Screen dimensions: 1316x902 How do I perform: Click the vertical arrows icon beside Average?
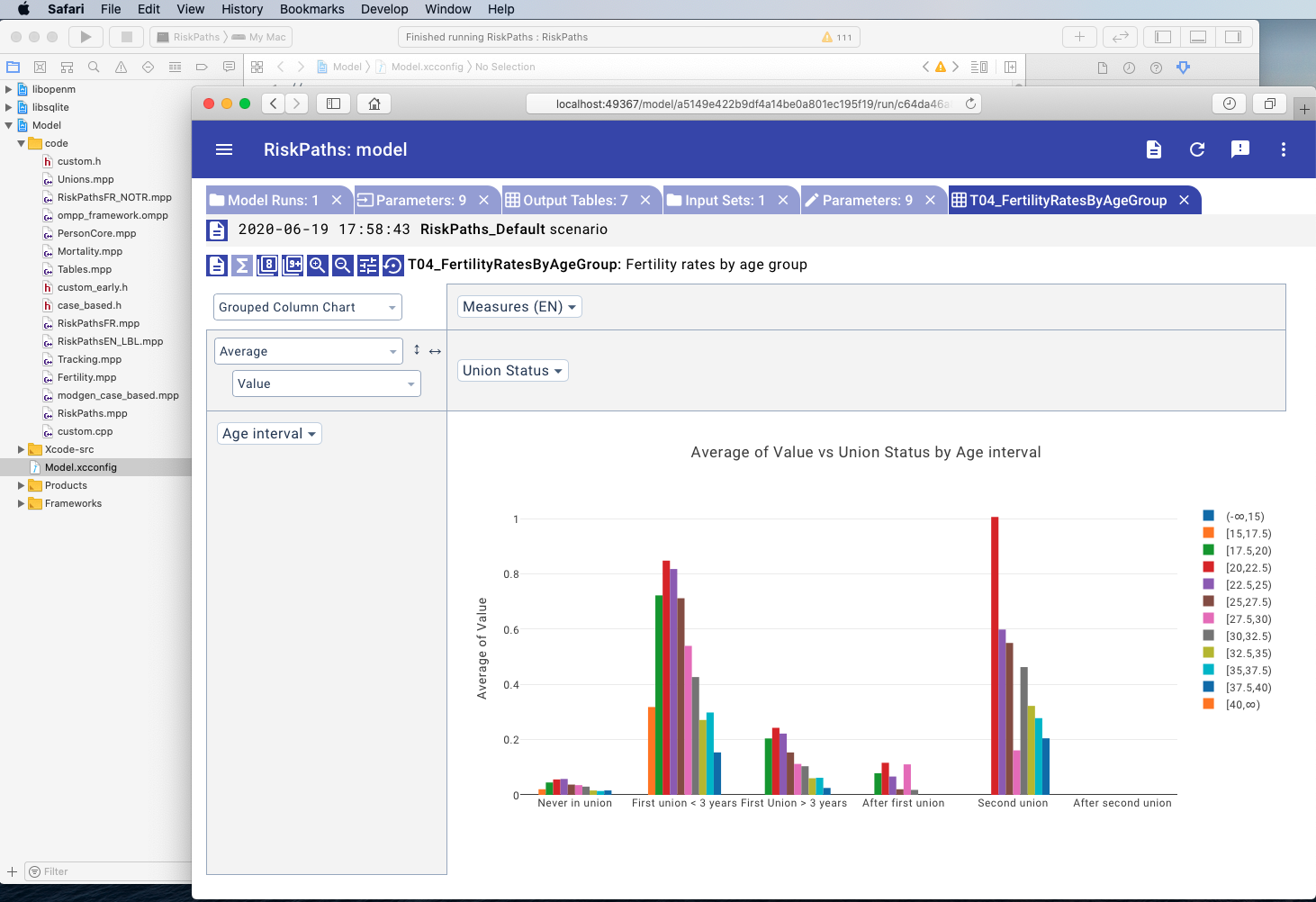tap(417, 350)
